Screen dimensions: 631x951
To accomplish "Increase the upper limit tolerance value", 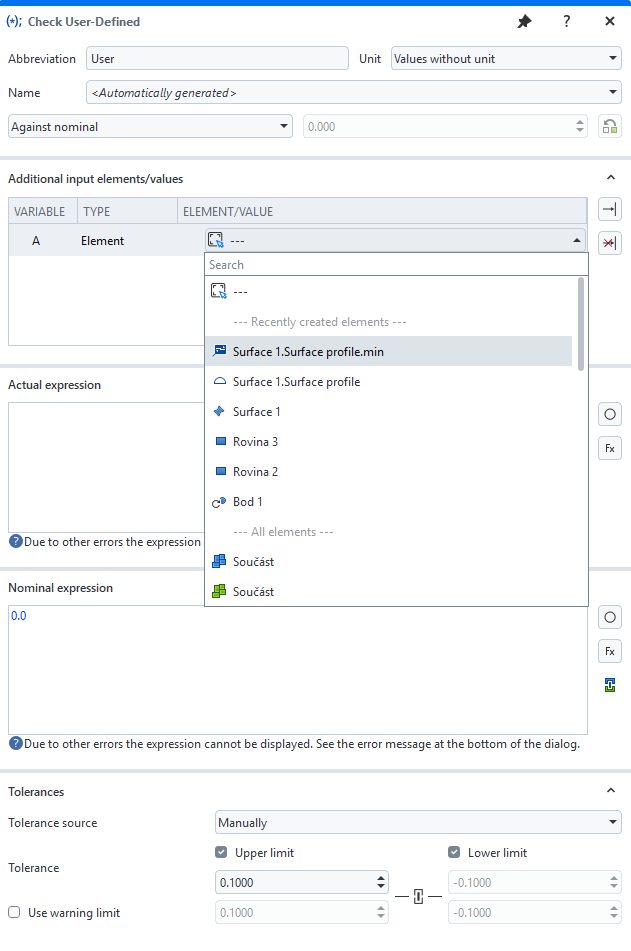I will [380, 878].
